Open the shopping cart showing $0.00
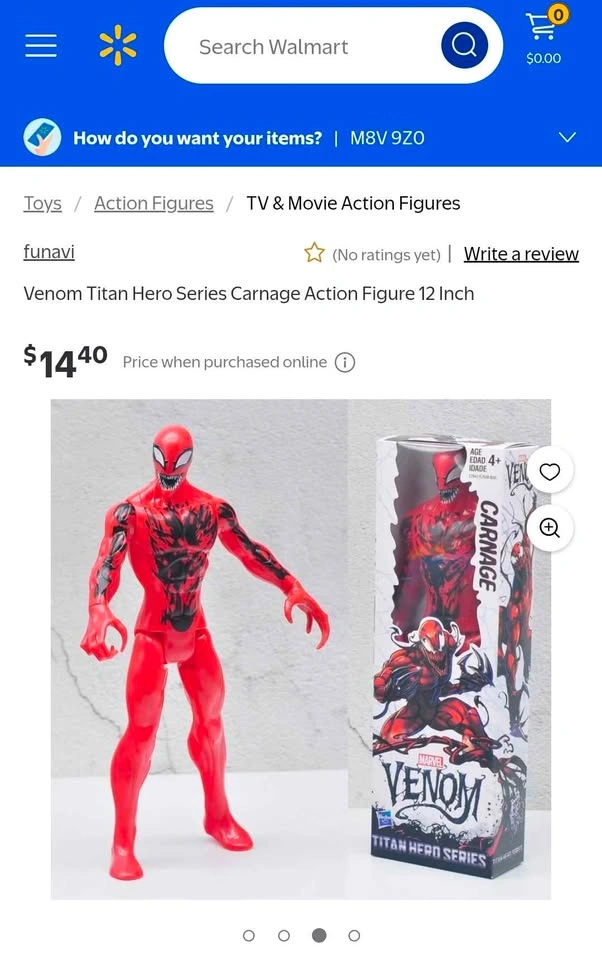Screen dimensions: 602x960 (544, 34)
